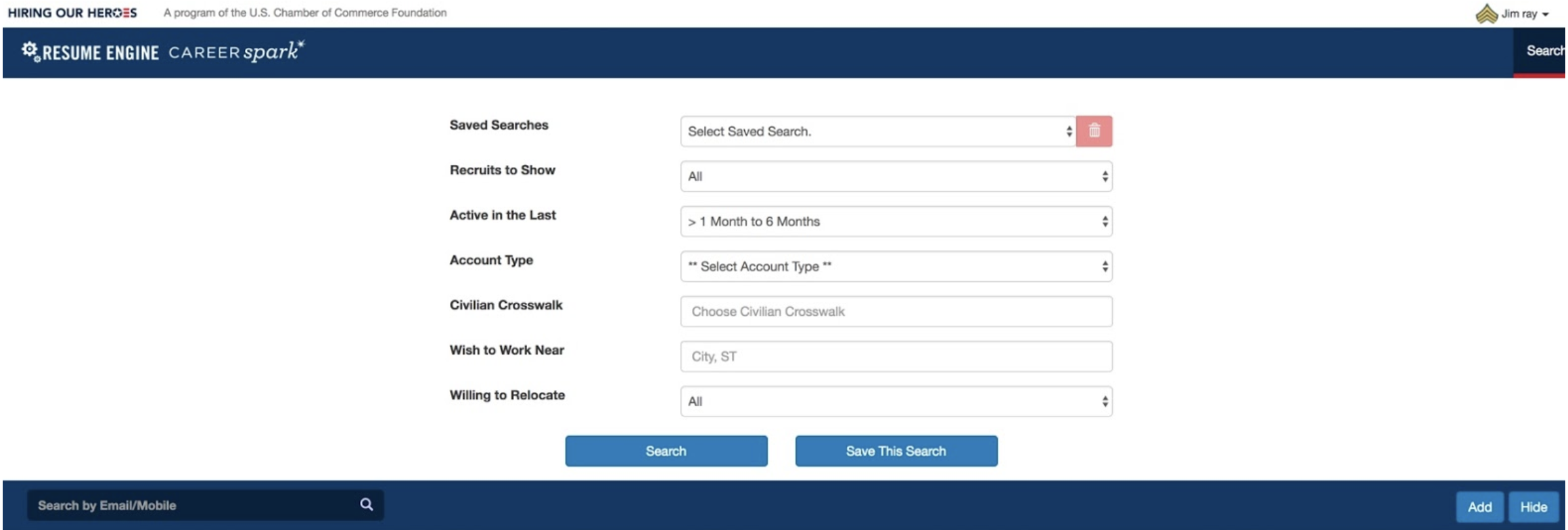Click the Hiring Our Heroes logo link

[72, 13]
